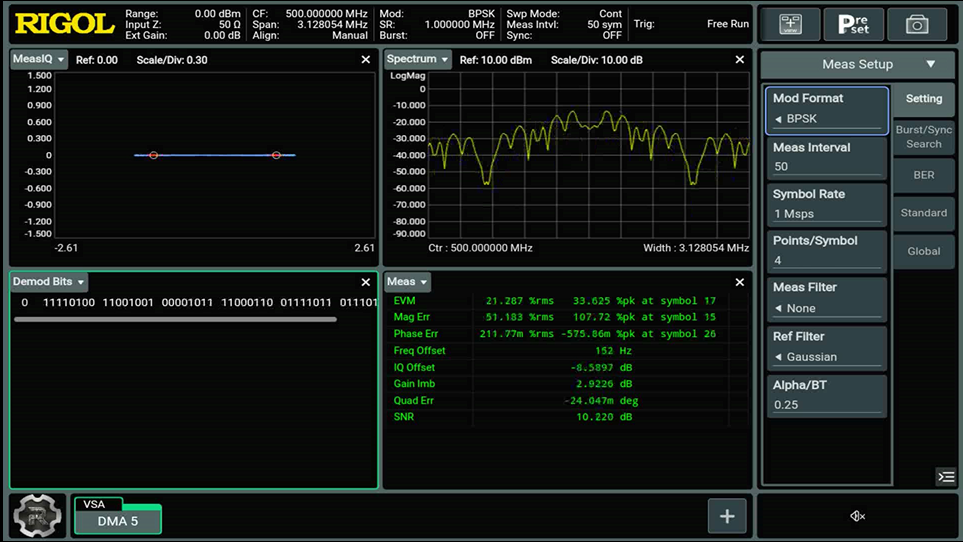The image size is (963, 542).
Task: Click Spectrum Ref: 10.00 dBm value
Action: coord(496,60)
